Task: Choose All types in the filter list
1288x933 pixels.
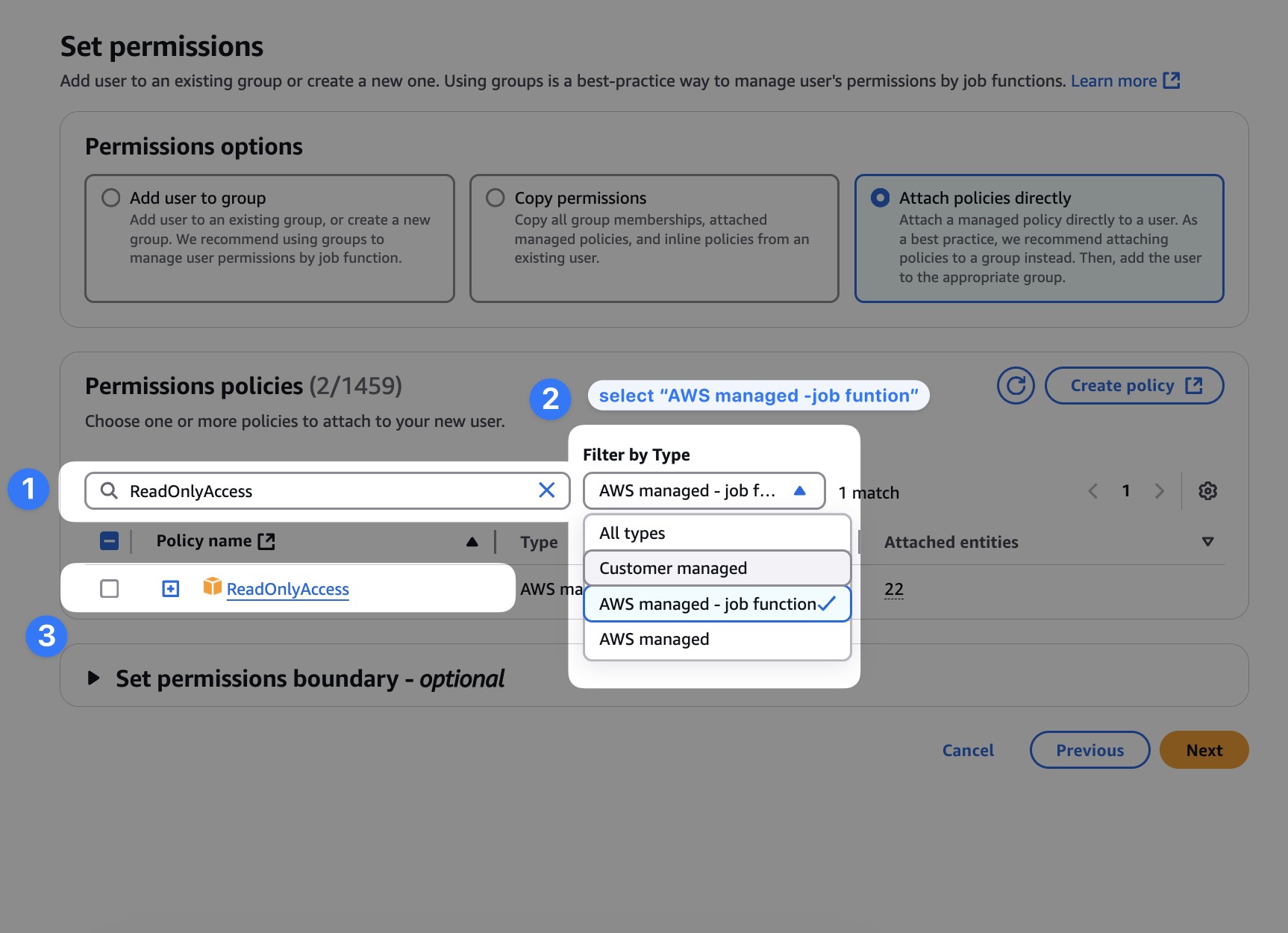Action: pyautogui.click(x=717, y=533)
